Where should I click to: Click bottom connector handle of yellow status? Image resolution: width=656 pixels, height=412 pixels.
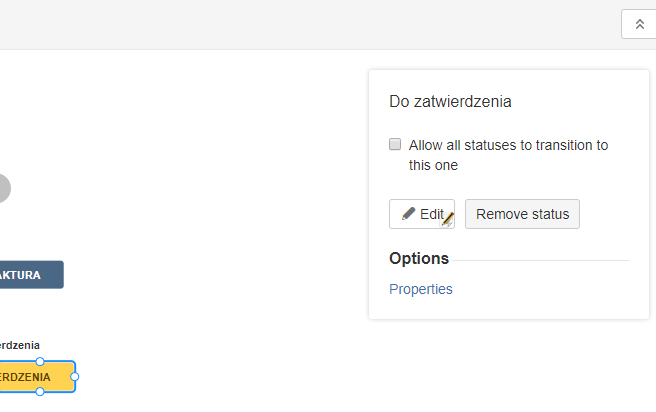pyautogui.click(x=40, y=392)
